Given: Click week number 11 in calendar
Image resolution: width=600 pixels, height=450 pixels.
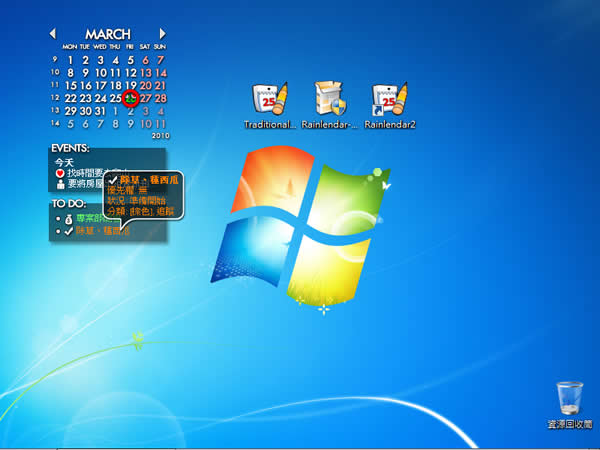Looking at the screenshot, I should pos(55,86).
